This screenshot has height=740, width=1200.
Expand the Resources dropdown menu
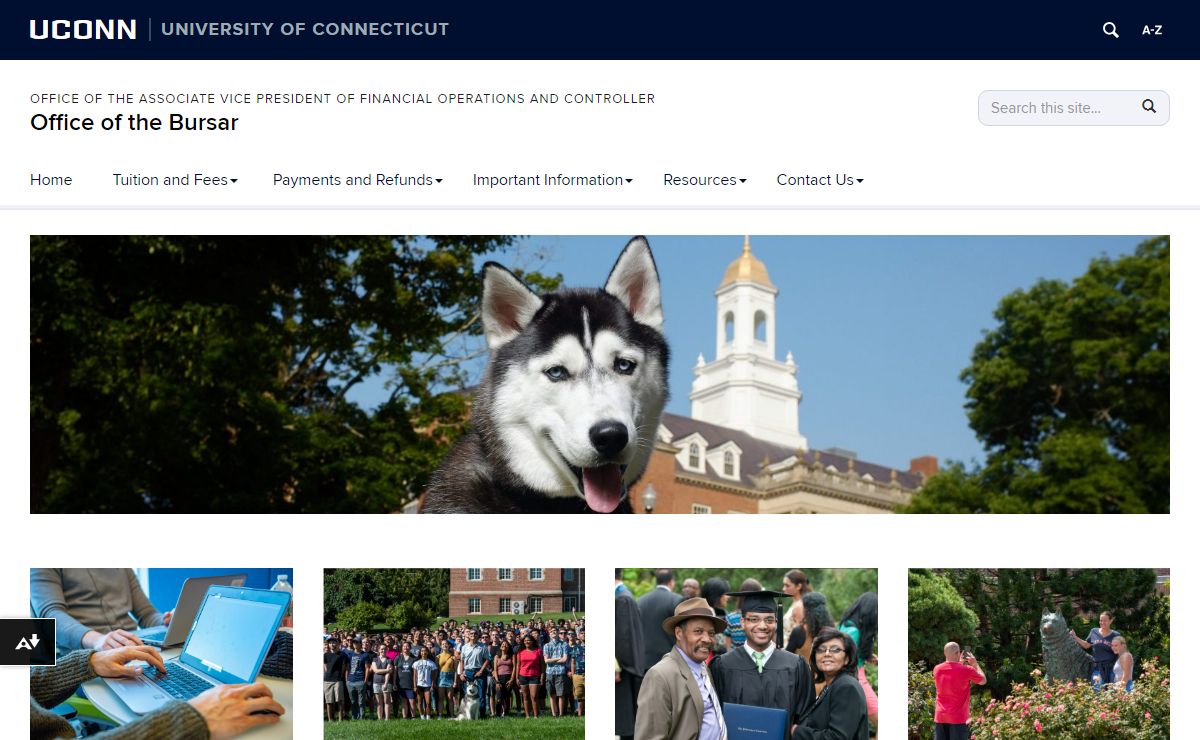click(704, 180)
